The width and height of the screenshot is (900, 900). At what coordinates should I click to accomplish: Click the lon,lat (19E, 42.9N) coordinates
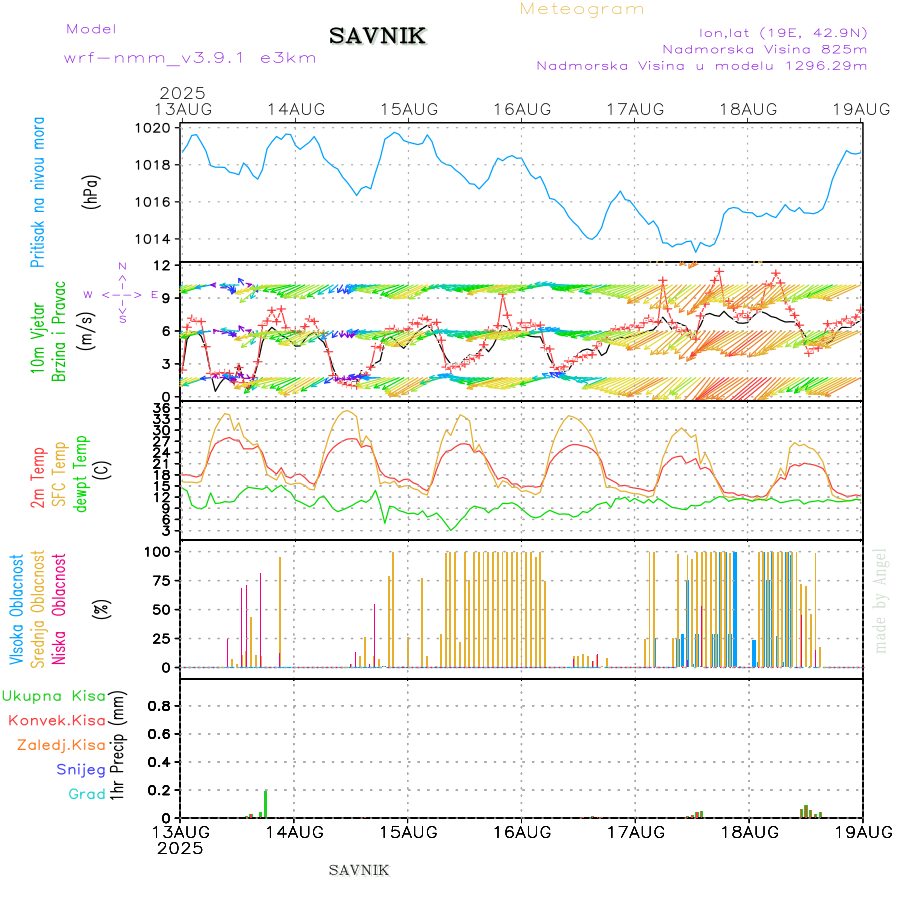pos(782,31)
